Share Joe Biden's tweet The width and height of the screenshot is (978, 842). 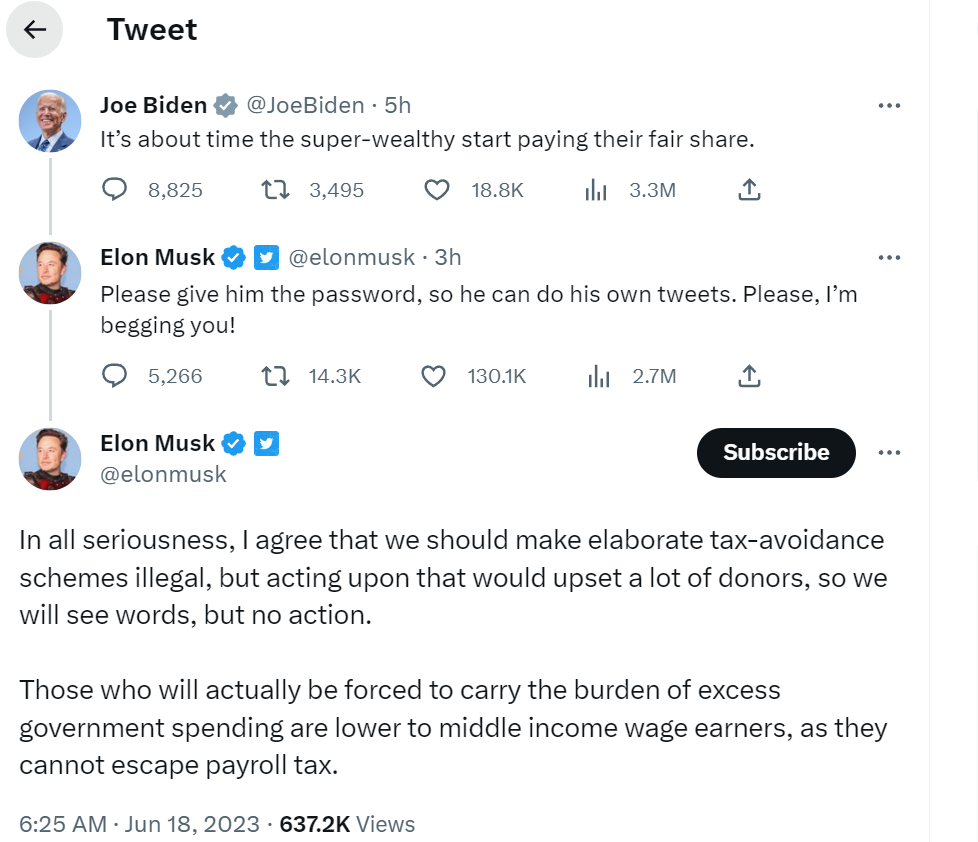(750, 189)
